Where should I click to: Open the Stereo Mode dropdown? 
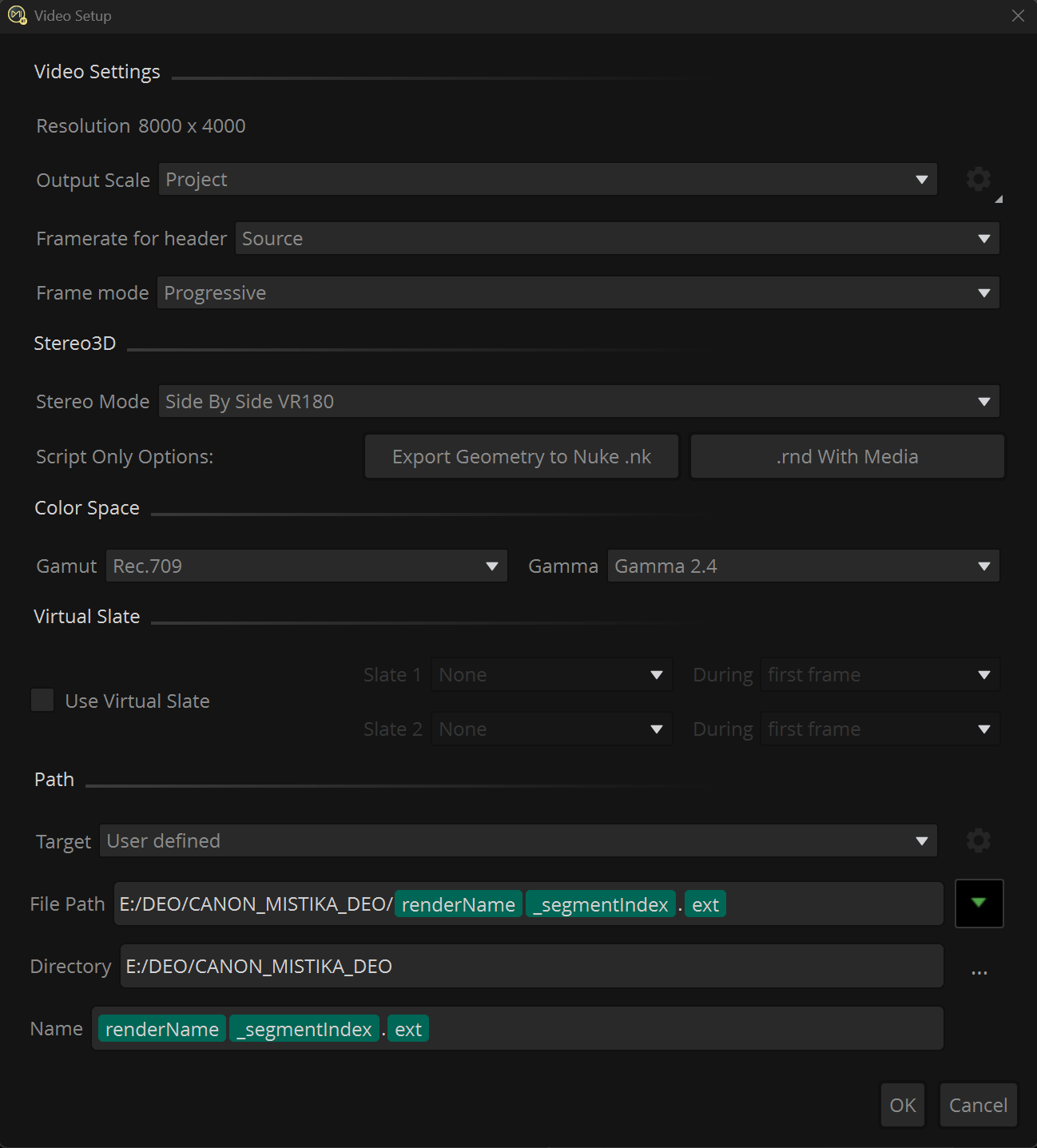point(578,401)
